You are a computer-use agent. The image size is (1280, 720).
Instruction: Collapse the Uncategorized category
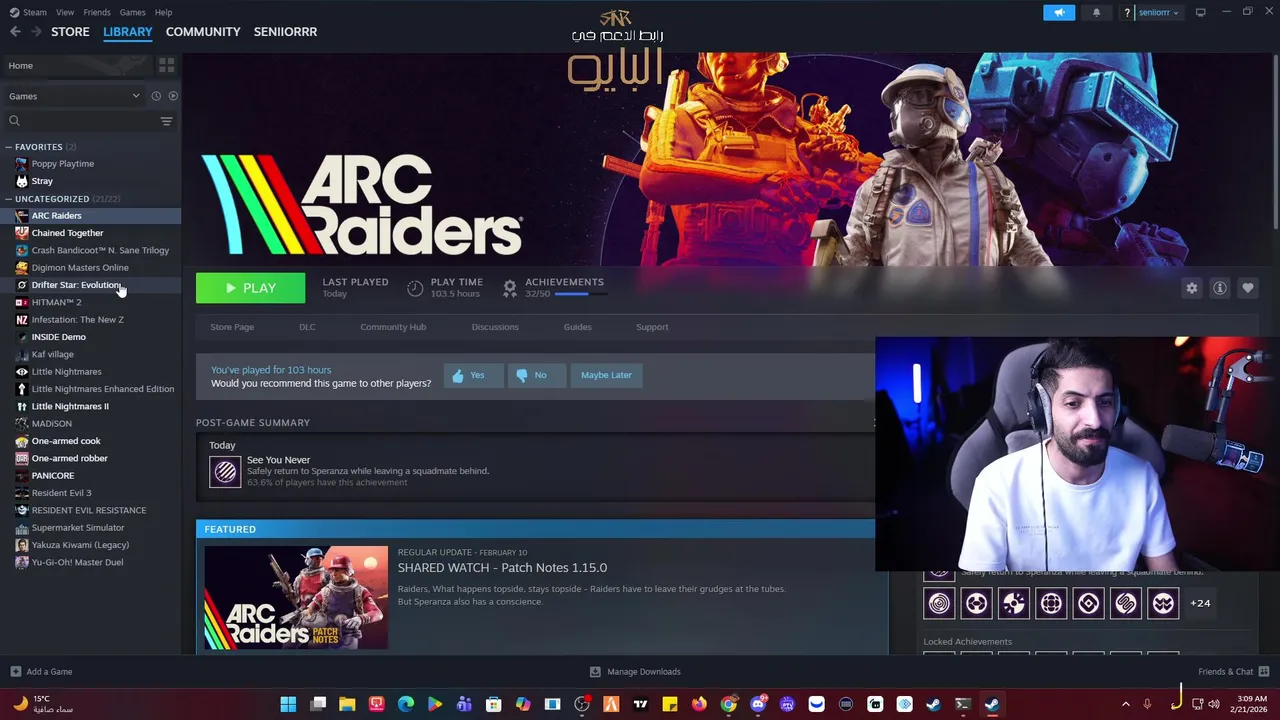pyautogui.click(x=8, y=199)
